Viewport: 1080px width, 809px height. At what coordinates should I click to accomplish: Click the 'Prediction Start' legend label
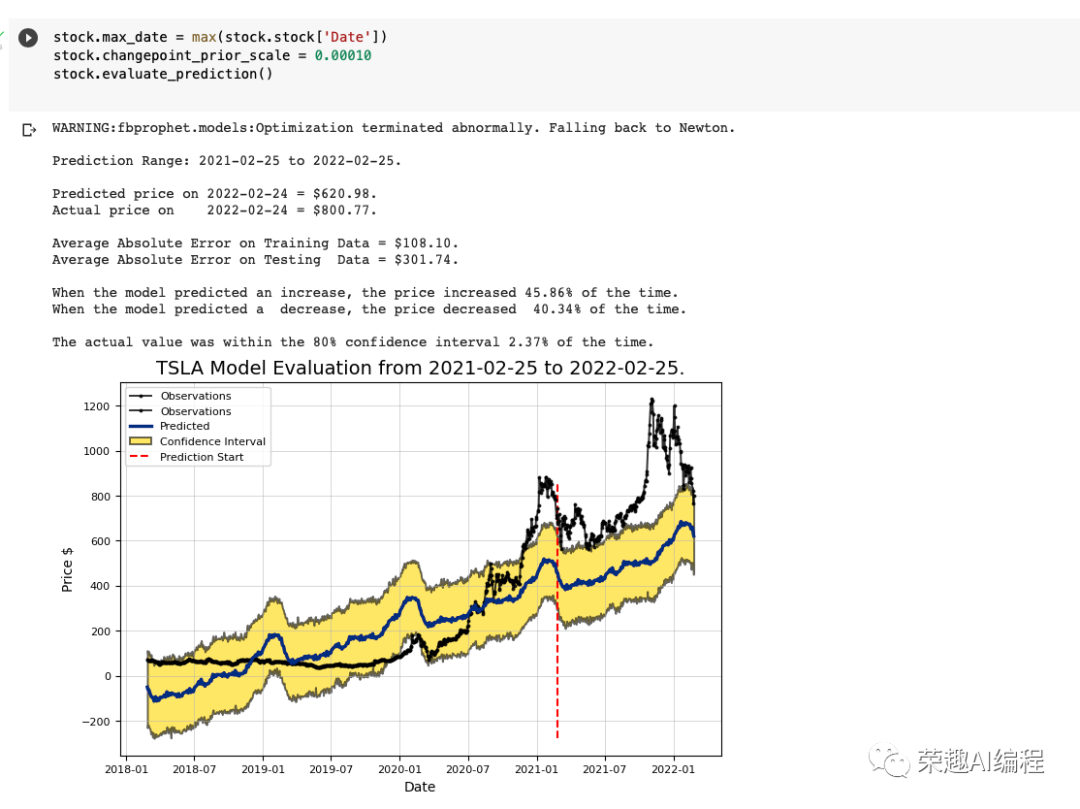click(202, 457)
